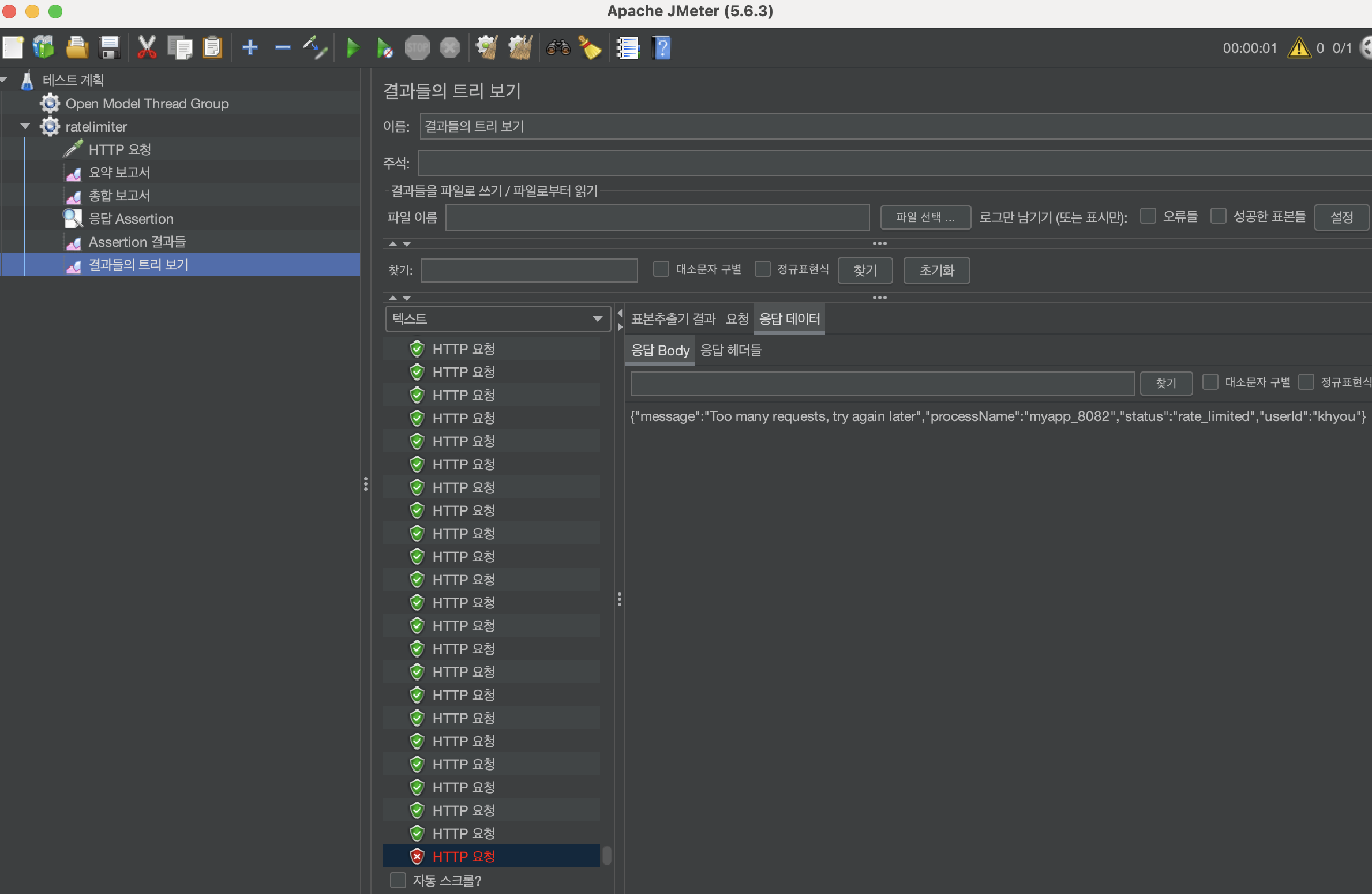Enable the 성공한 표본들 checkbox
Image resolution: width=1372 pixels, height=894 pixels.
pos(1218,216)
